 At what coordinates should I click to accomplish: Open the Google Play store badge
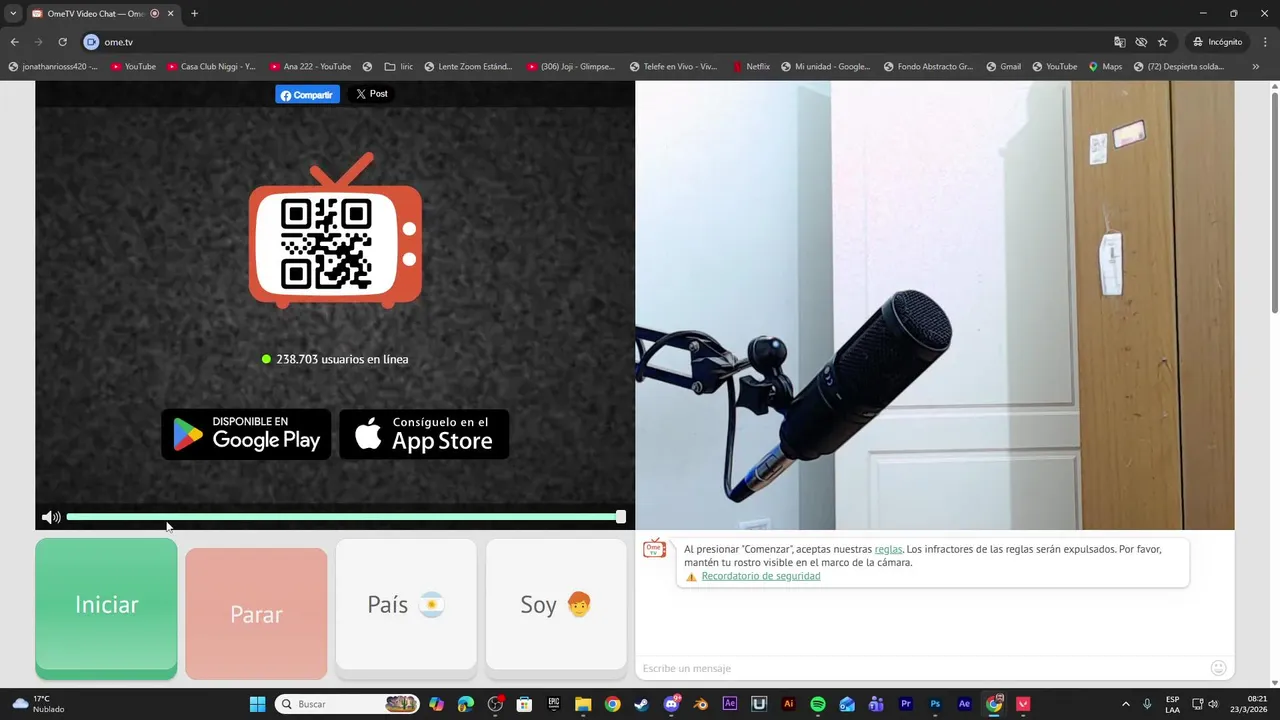coord(246,434)
